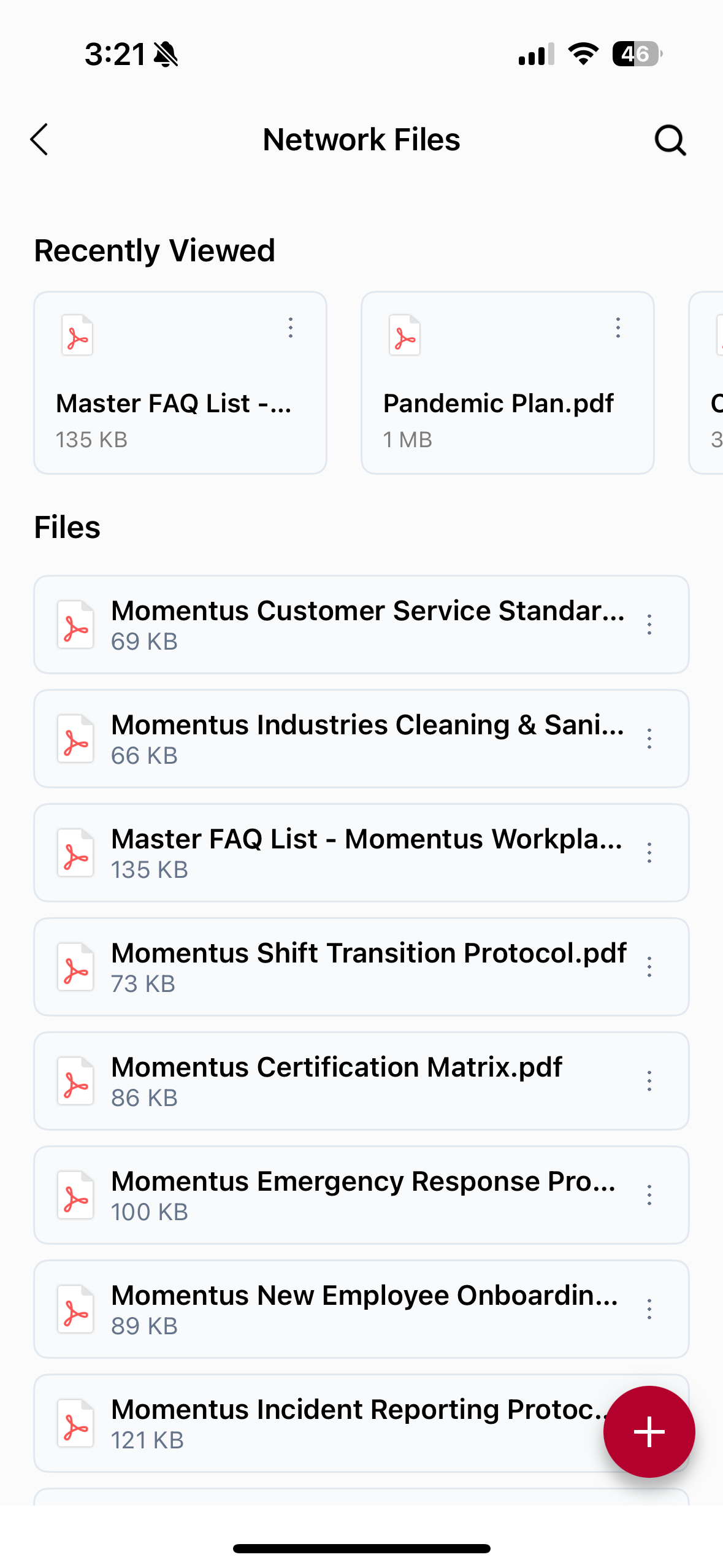Open Momentus Certification Matrix.pdf file
The height and width of the screenshot is (1568, 723).
tap(336, 1080)
